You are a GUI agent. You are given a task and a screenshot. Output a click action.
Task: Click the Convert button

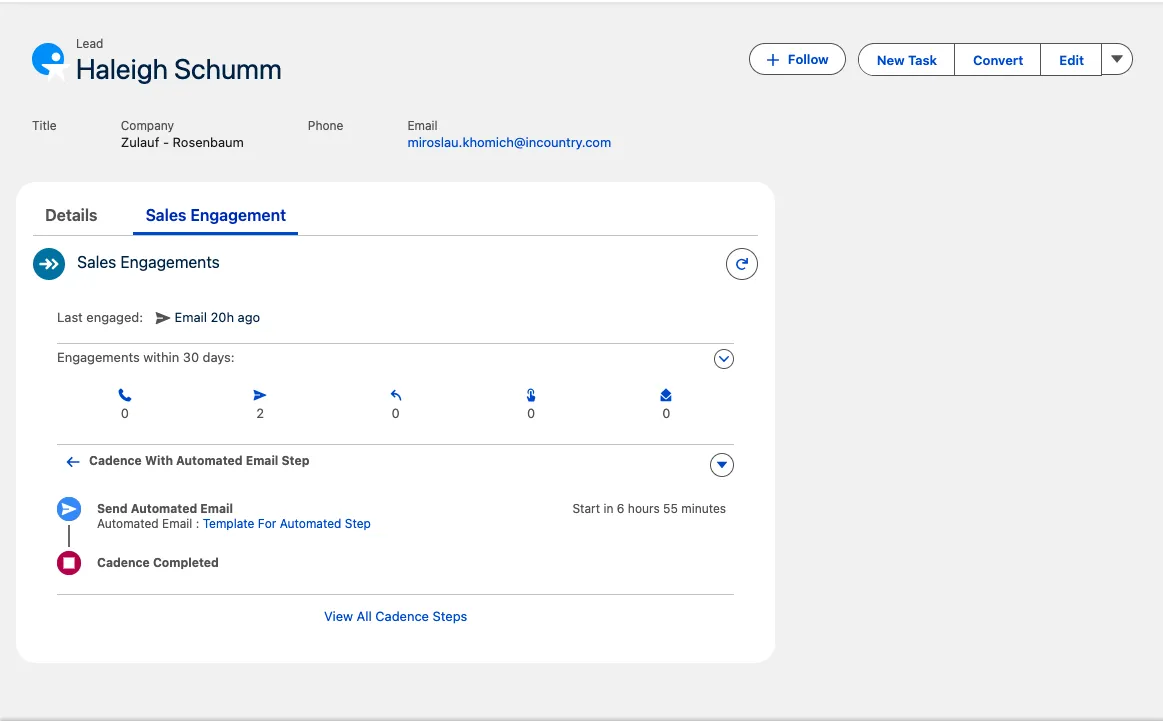click(997, 60)
